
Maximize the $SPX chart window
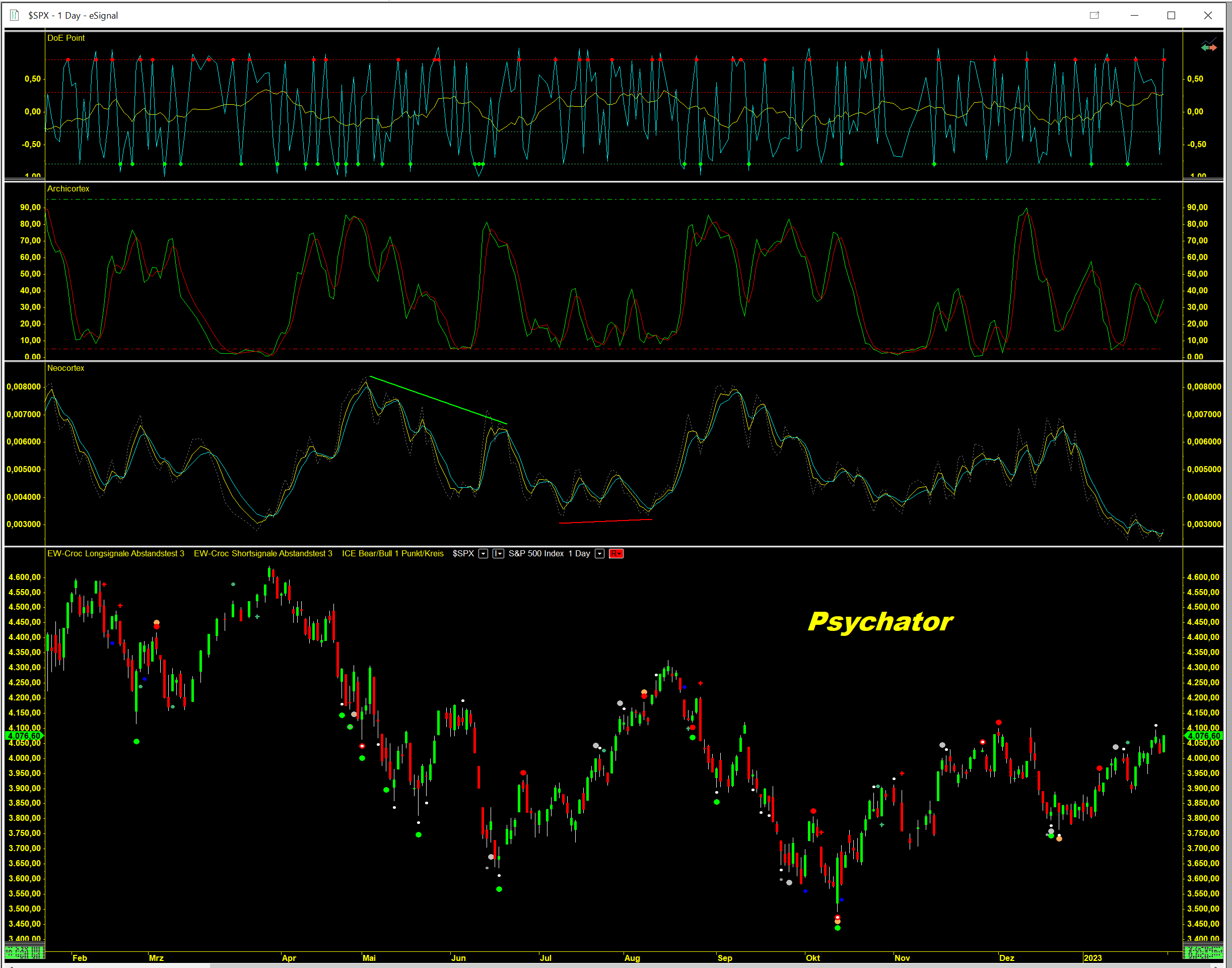[1171, 15]
